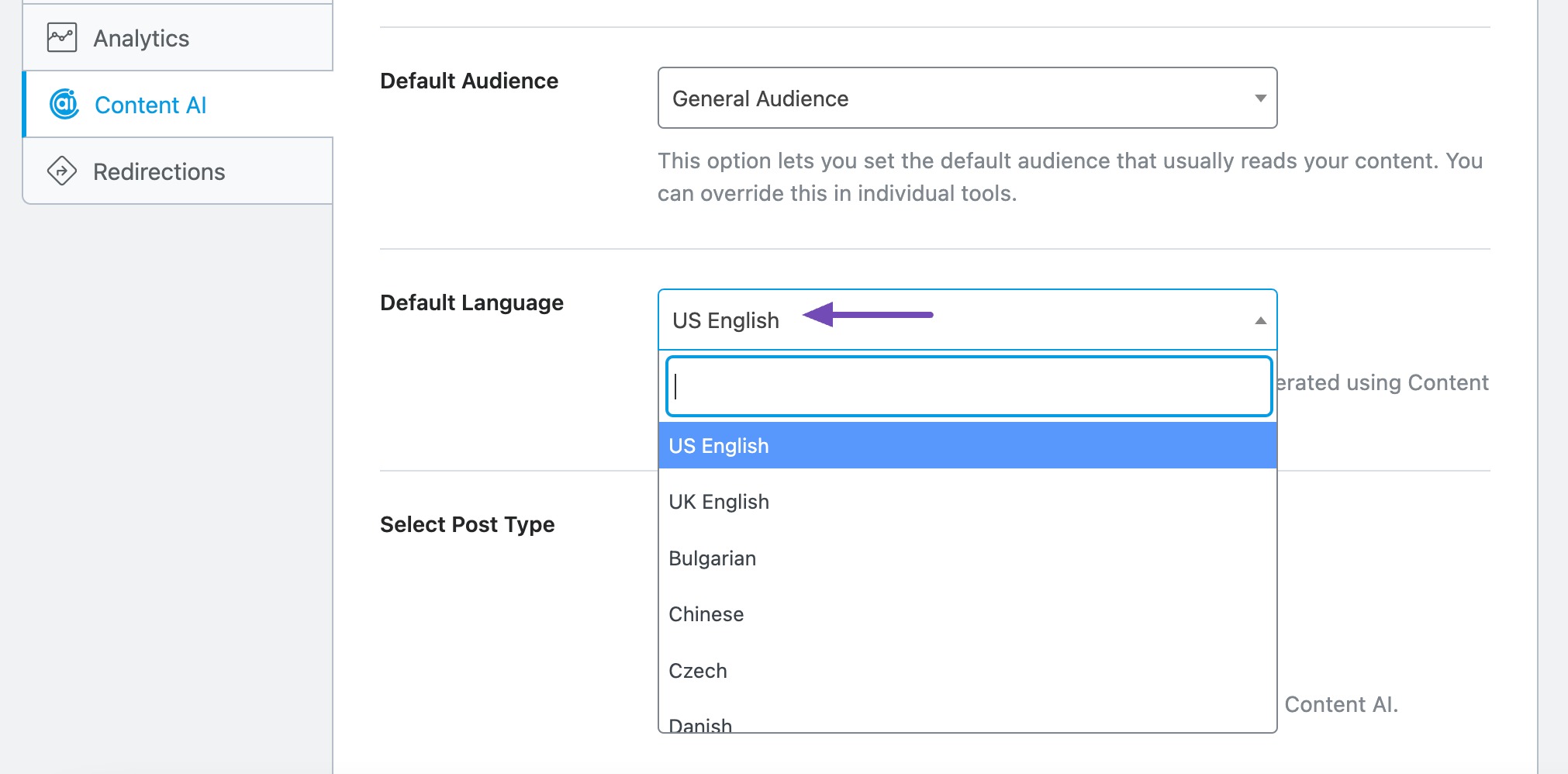Click the General Audience field text
This screenshot has height=774, width=1568.
click(x=761, y=98)
